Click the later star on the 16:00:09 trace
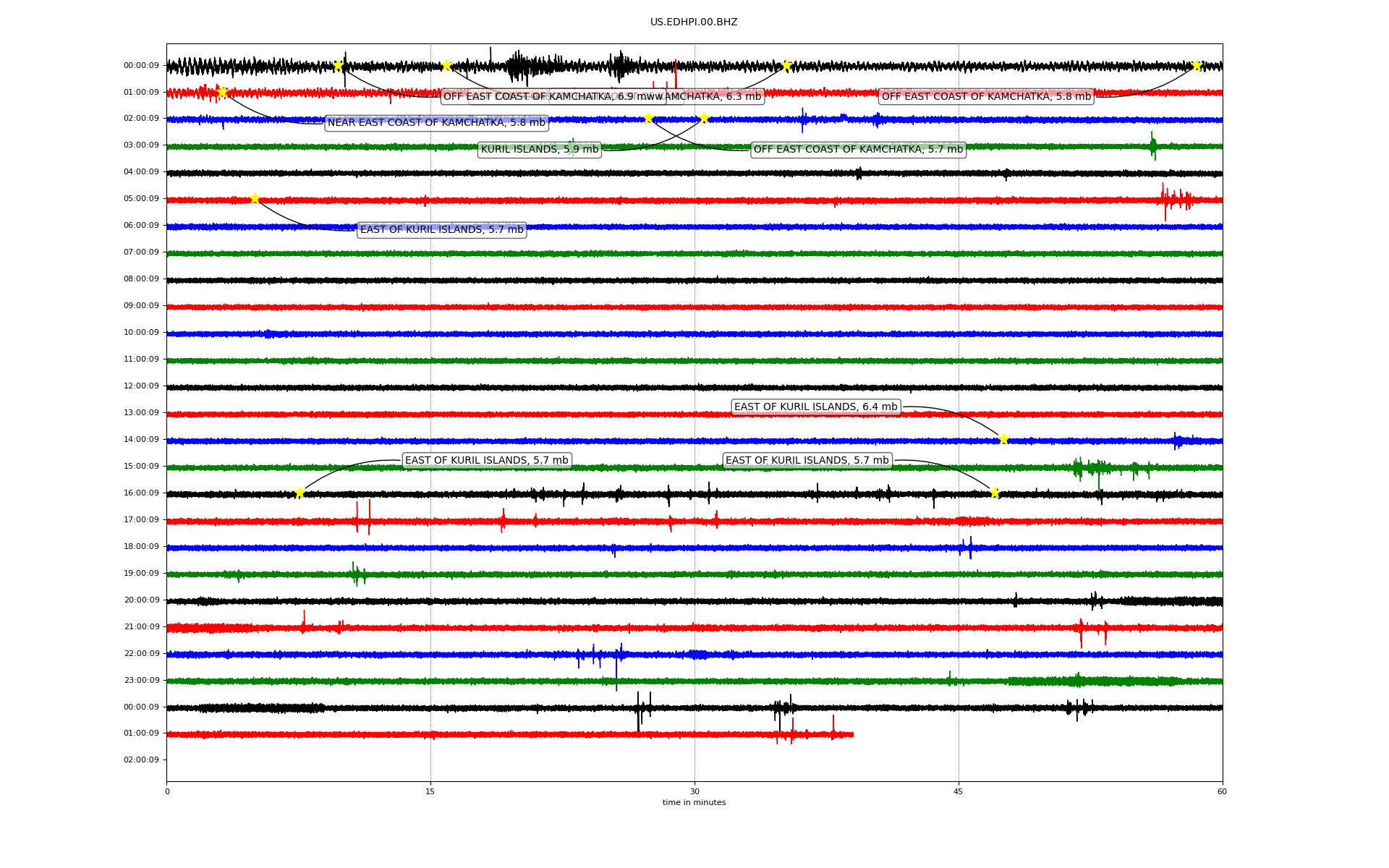 (995, 493)
